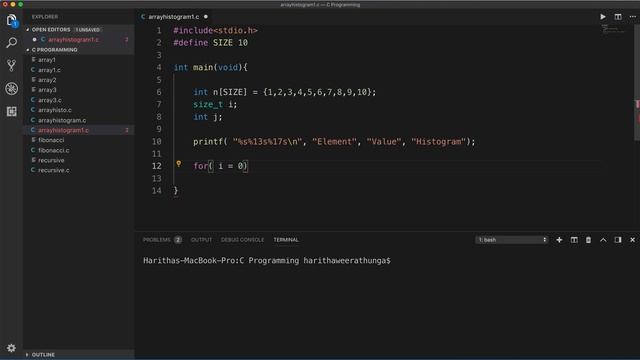
Task: Click the #include<stdio.h> line
Action: (x=216, y=31)
